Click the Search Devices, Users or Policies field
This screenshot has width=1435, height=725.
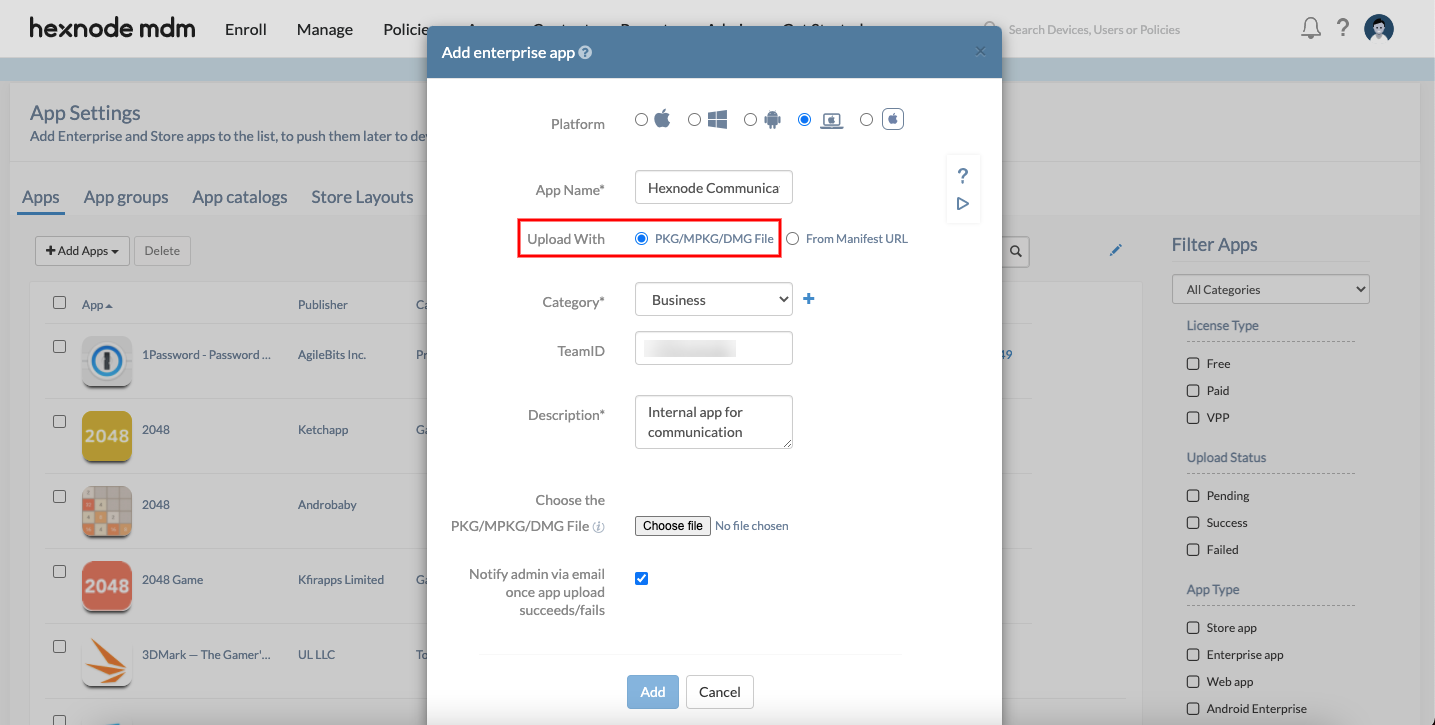point(1094,30)
